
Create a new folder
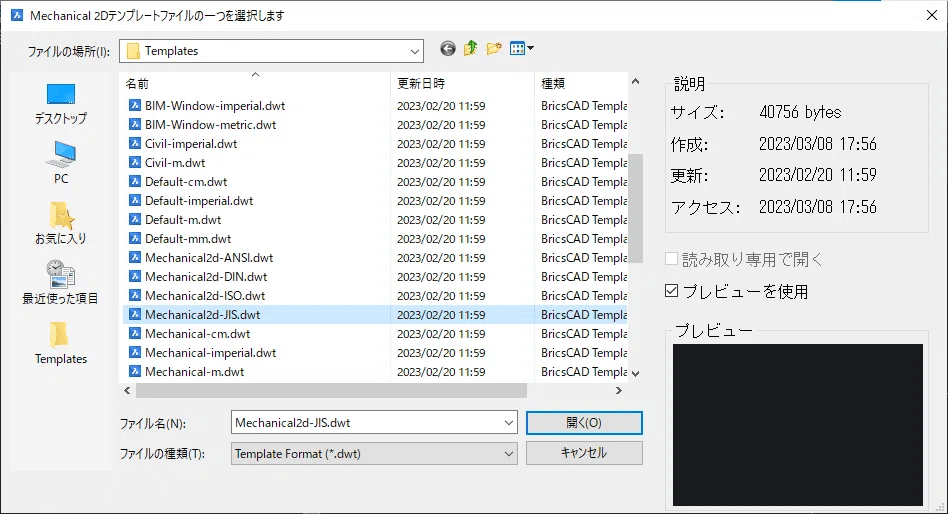pos(494,48)
